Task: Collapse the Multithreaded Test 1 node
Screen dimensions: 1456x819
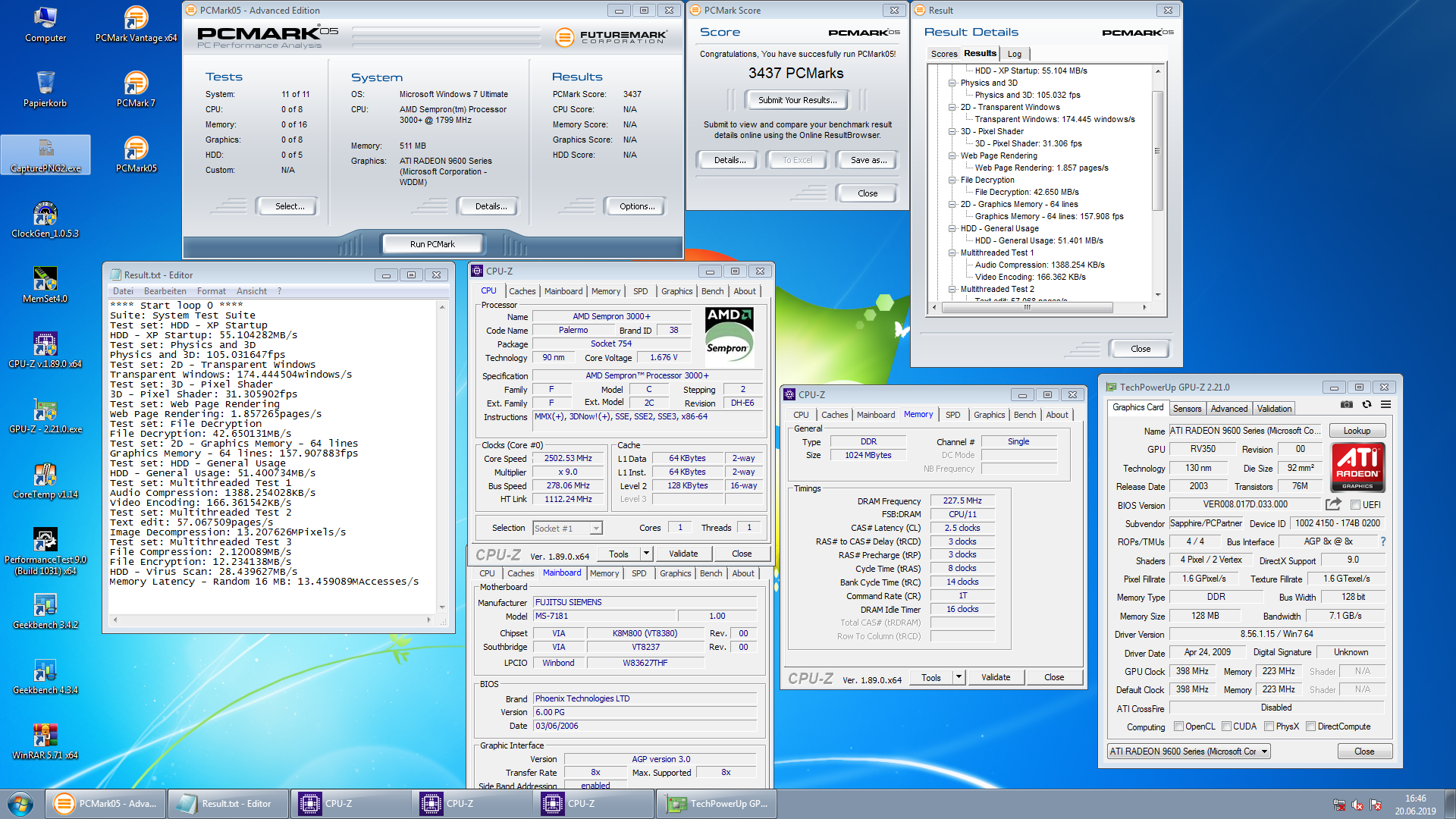Action: (952, 253)
